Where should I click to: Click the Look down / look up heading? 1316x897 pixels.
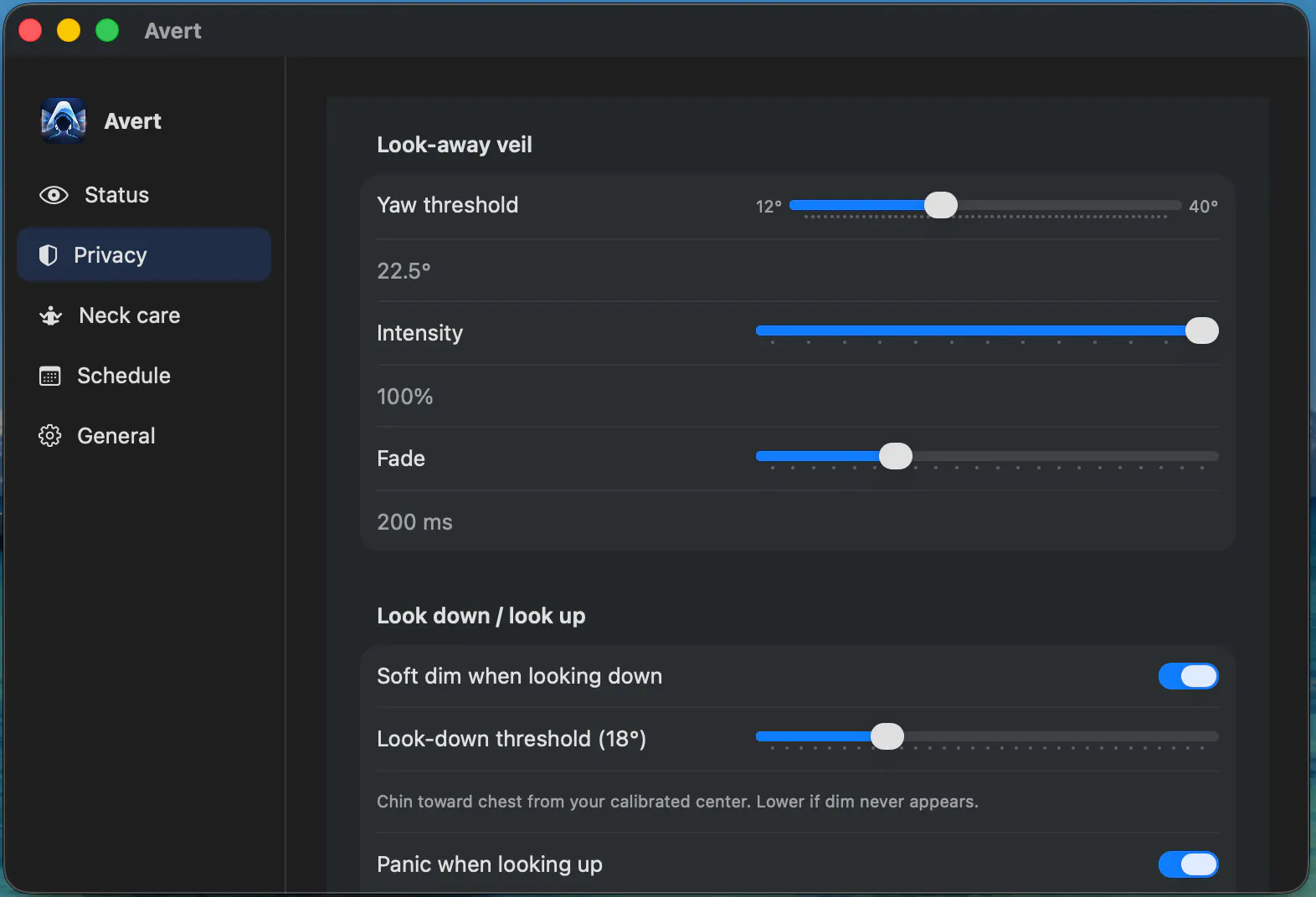481,616
